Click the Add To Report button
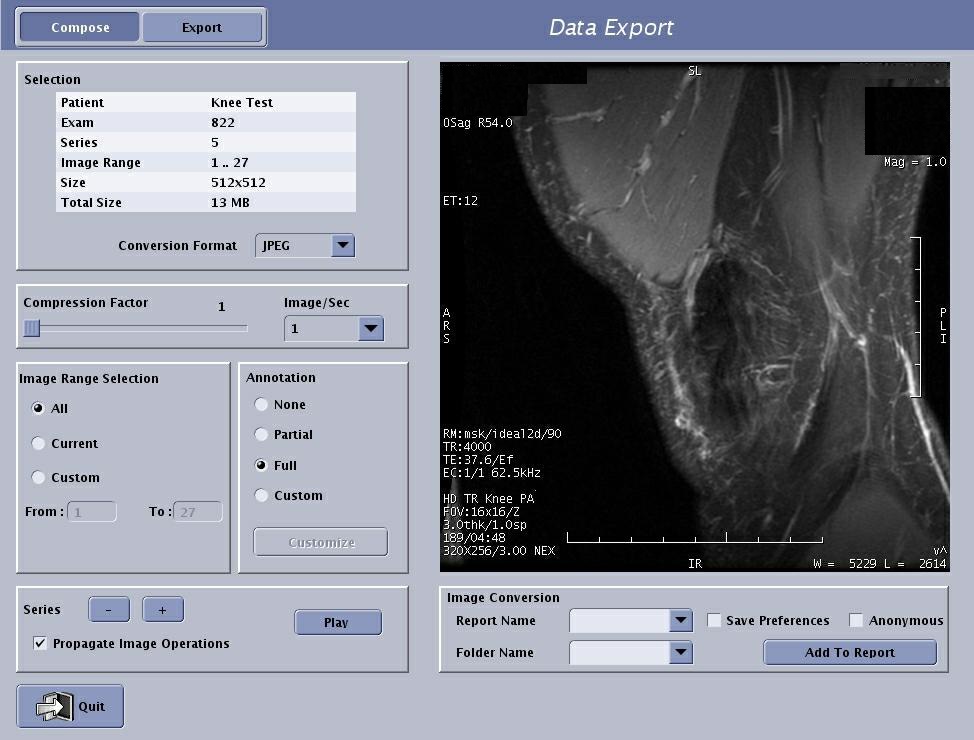The width and height of the screenshot is (974, 740). coord(850,653)
